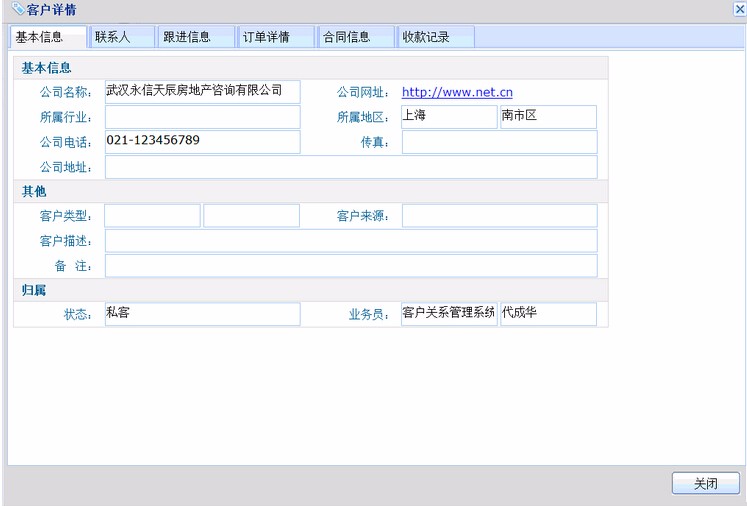Click the empty 客户来源 field
The height and width of the screenshot is (506, 747).
coord(499,216)
